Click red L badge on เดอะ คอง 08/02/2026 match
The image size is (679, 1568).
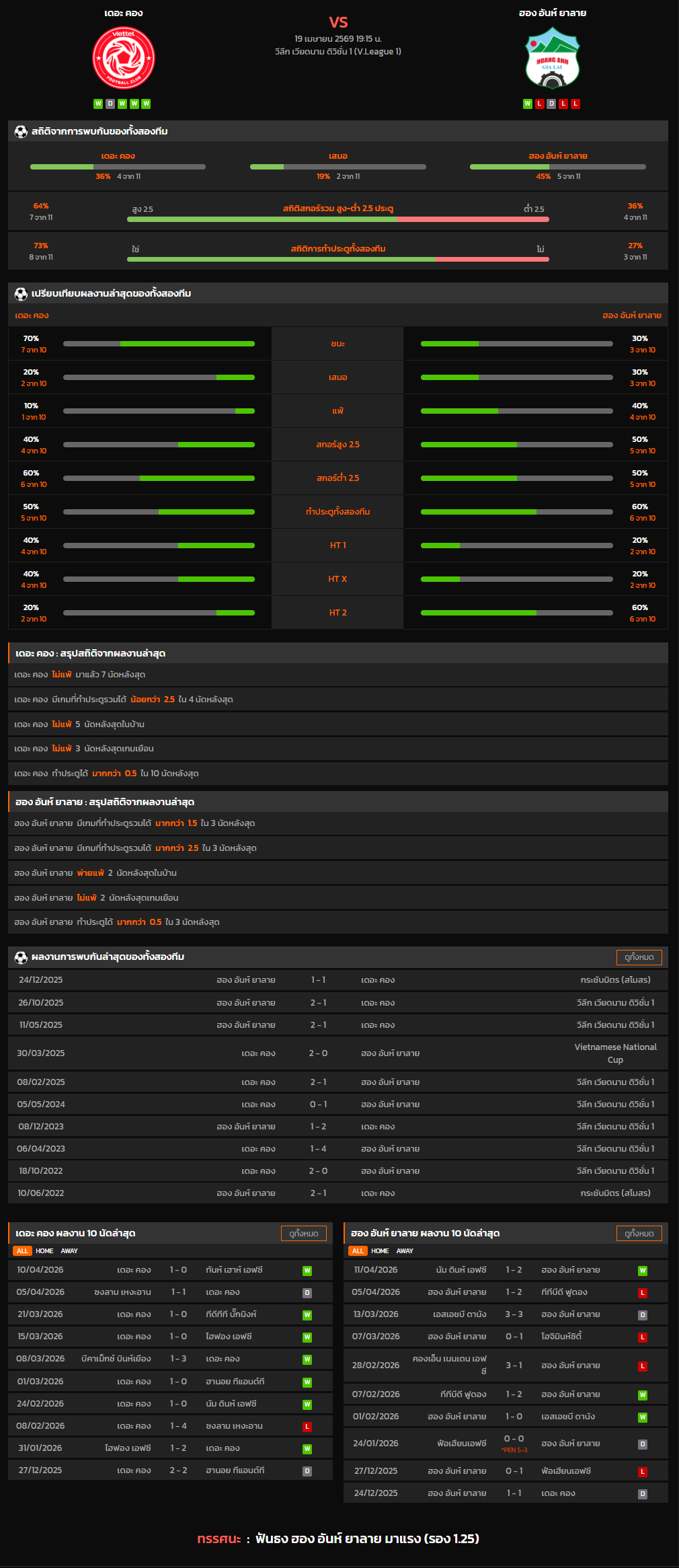click(307, 1427)
